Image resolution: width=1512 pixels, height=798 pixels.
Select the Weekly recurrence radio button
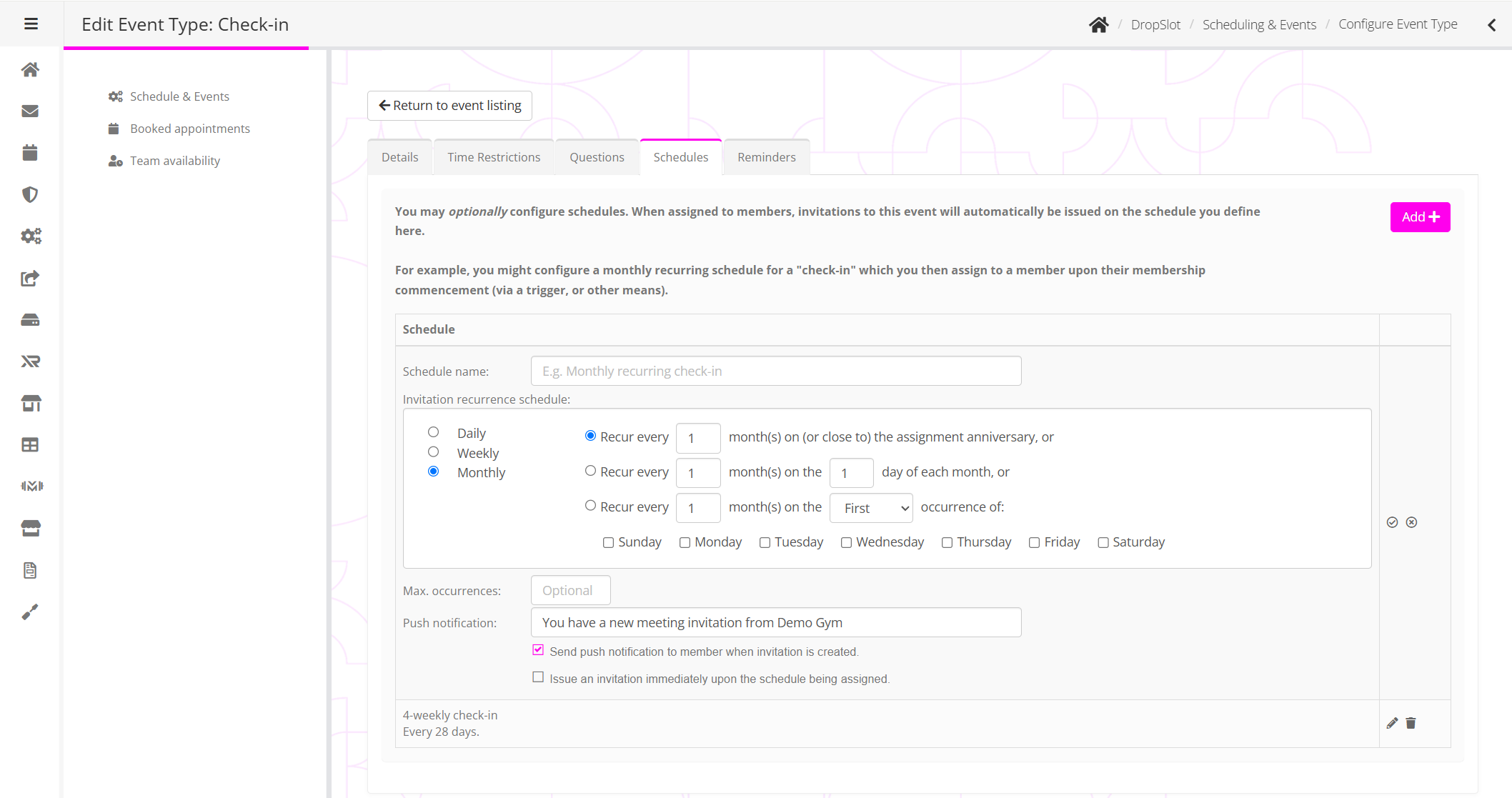pyautogui.click(x=433, y=452)
